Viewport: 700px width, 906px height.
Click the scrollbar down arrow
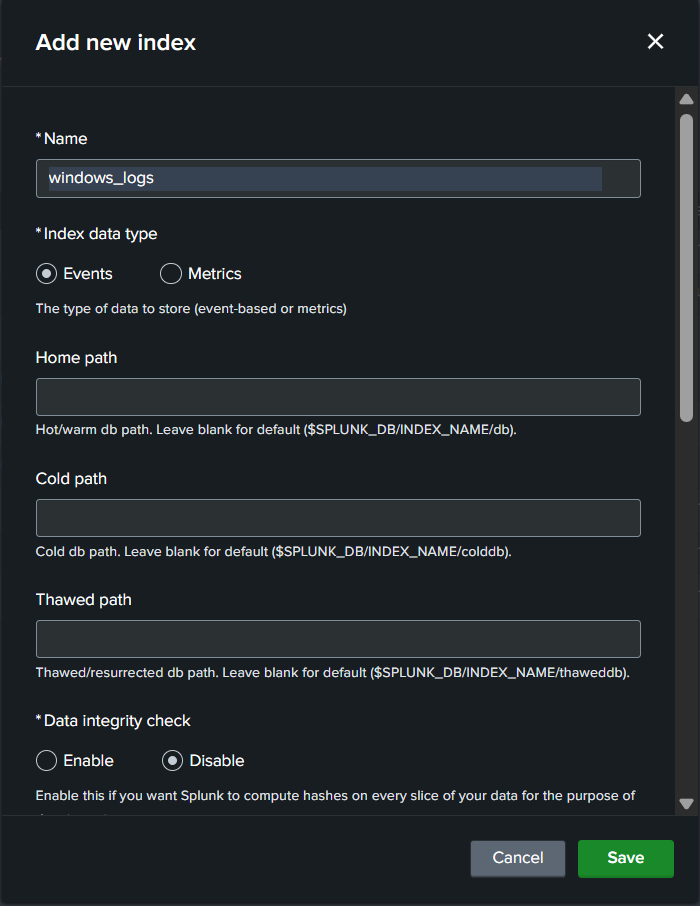tap(686, 803)
